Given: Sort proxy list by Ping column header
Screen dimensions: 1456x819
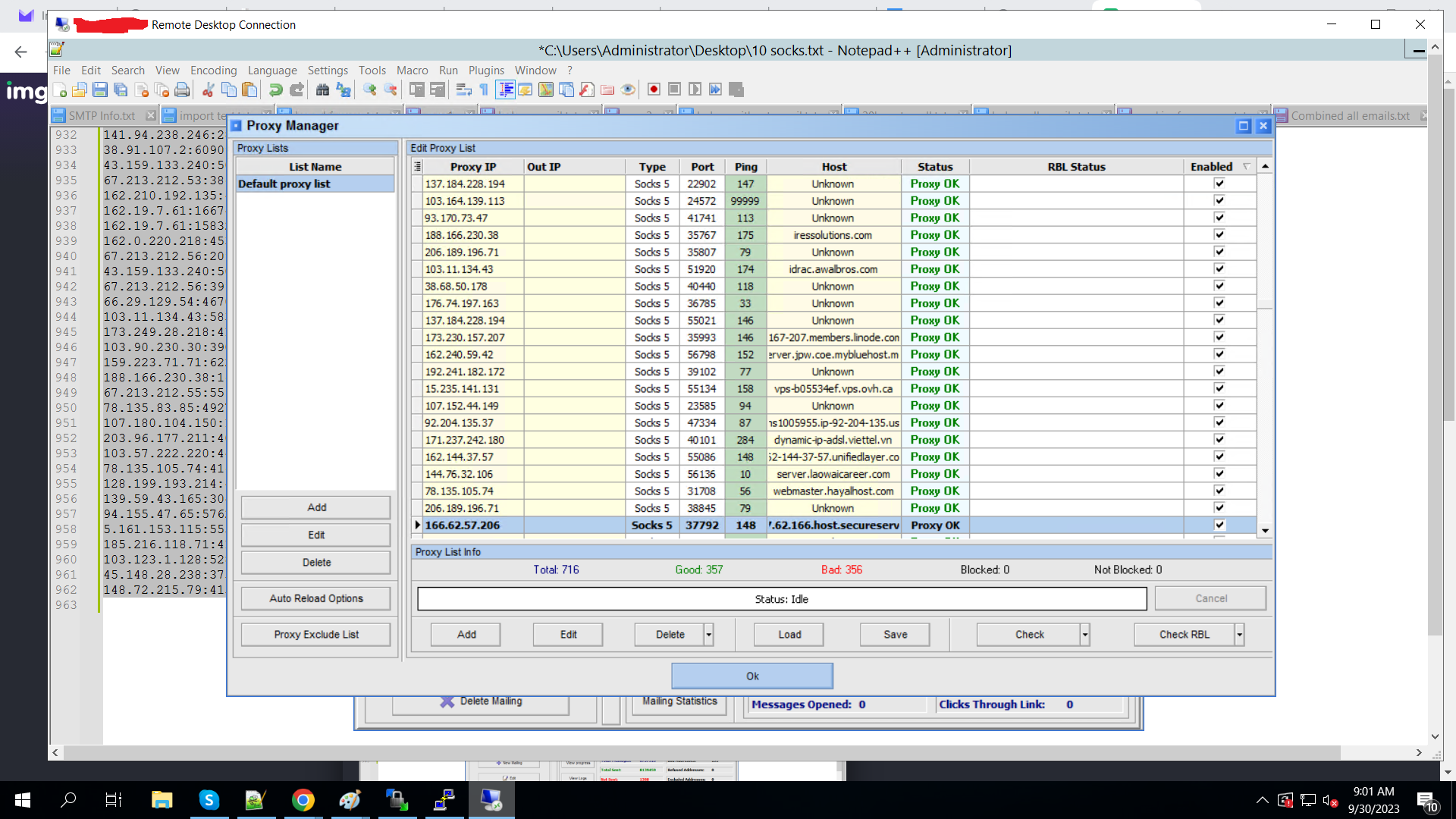Looking at the screenshot, I should pyautogui.click(x=745, y=167).
